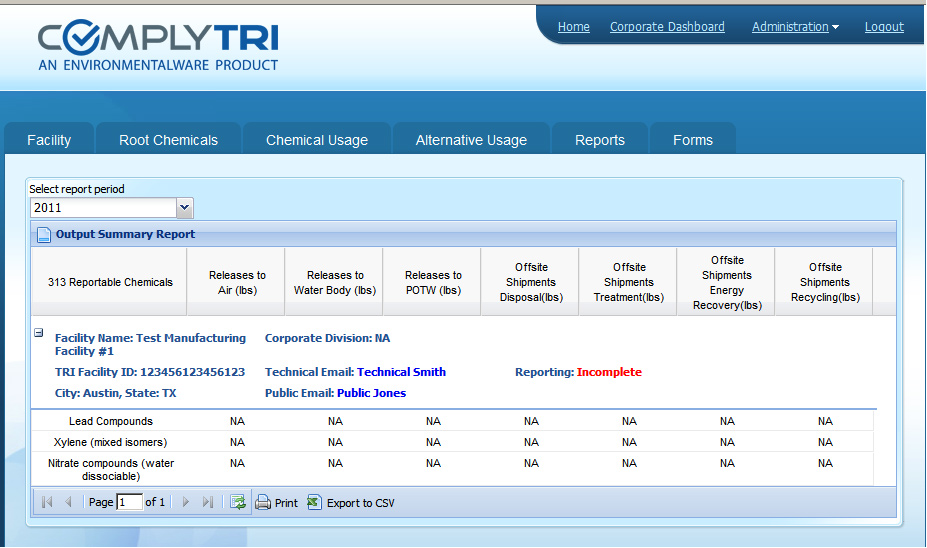Refresh the report with the refresh icon
Viewport: 927px width, 548px height.
tap(238, 502)
